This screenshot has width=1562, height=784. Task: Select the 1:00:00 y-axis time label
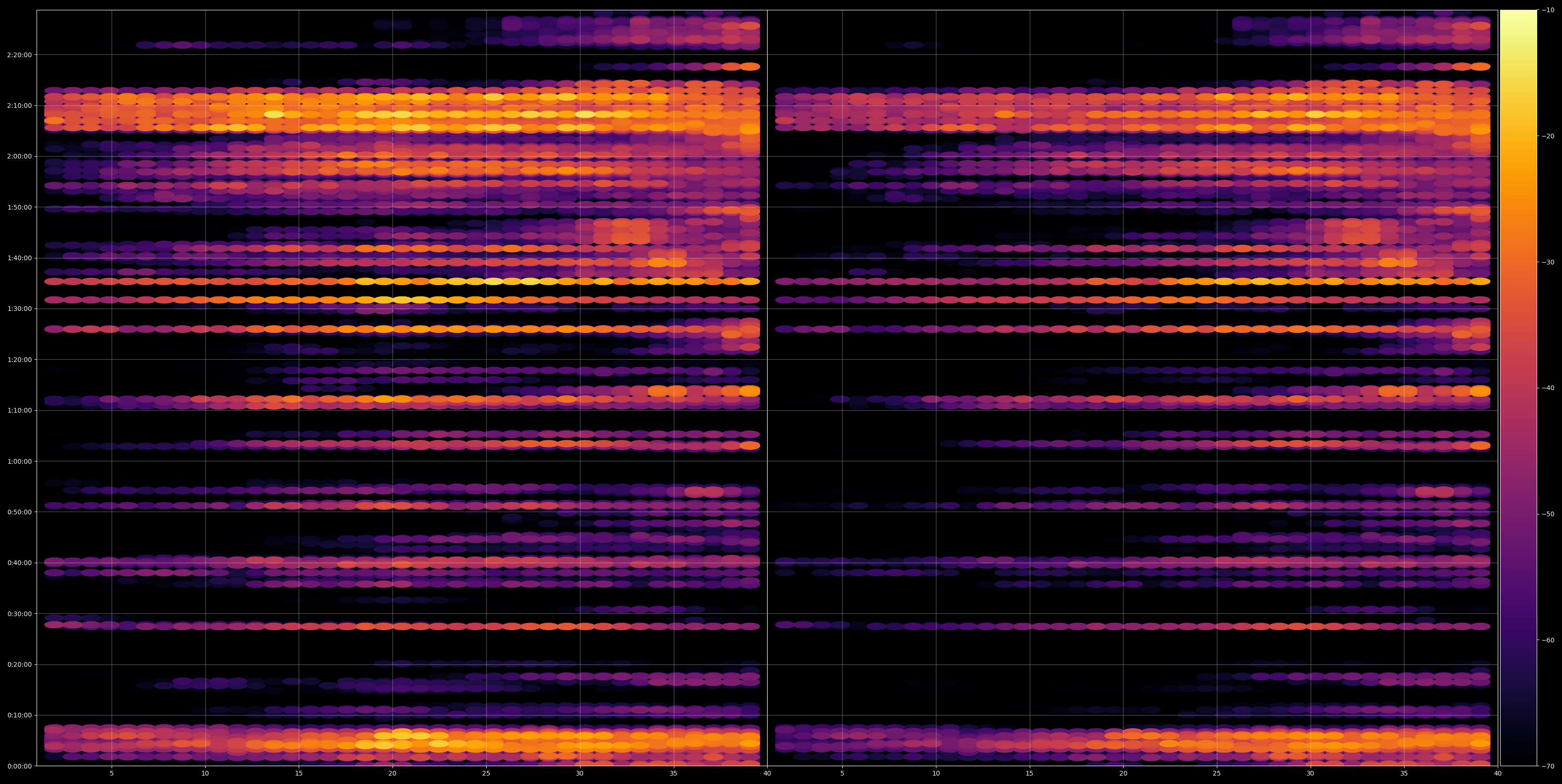(x=19, y=461)
